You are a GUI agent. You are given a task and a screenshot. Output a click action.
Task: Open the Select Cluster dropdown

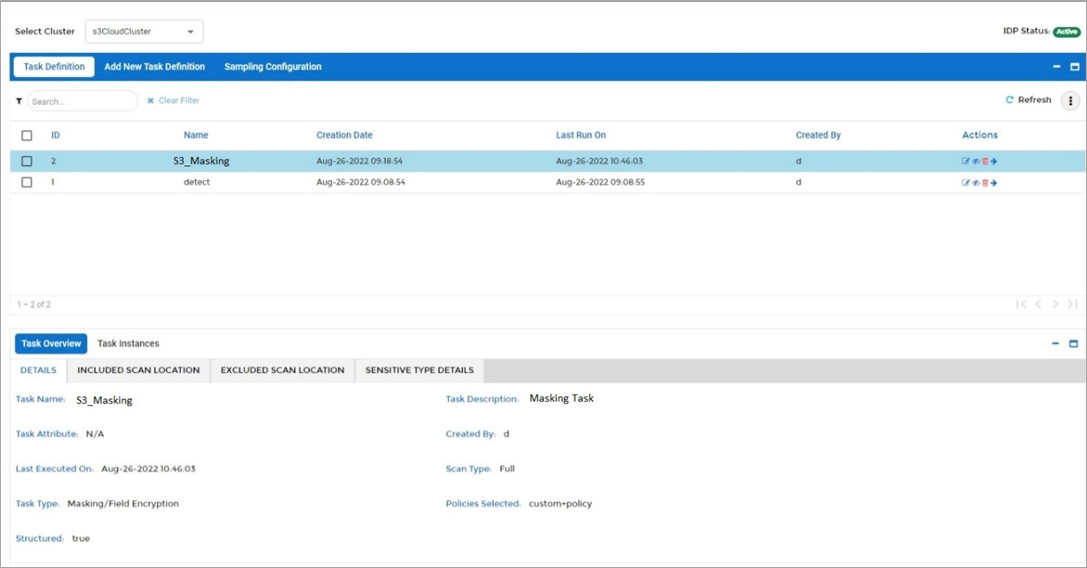point(144,31)
